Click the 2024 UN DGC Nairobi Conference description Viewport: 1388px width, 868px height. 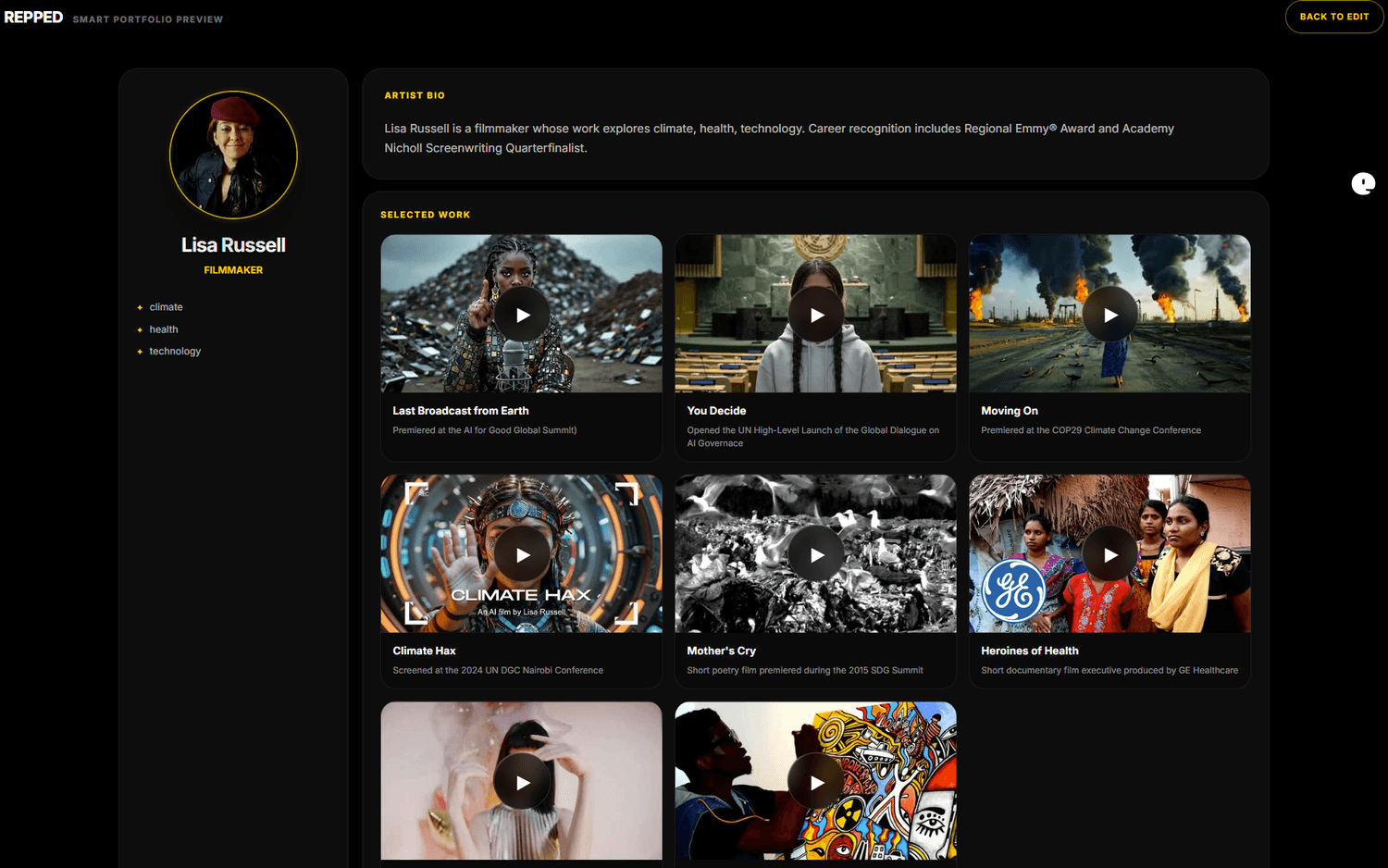498,671
